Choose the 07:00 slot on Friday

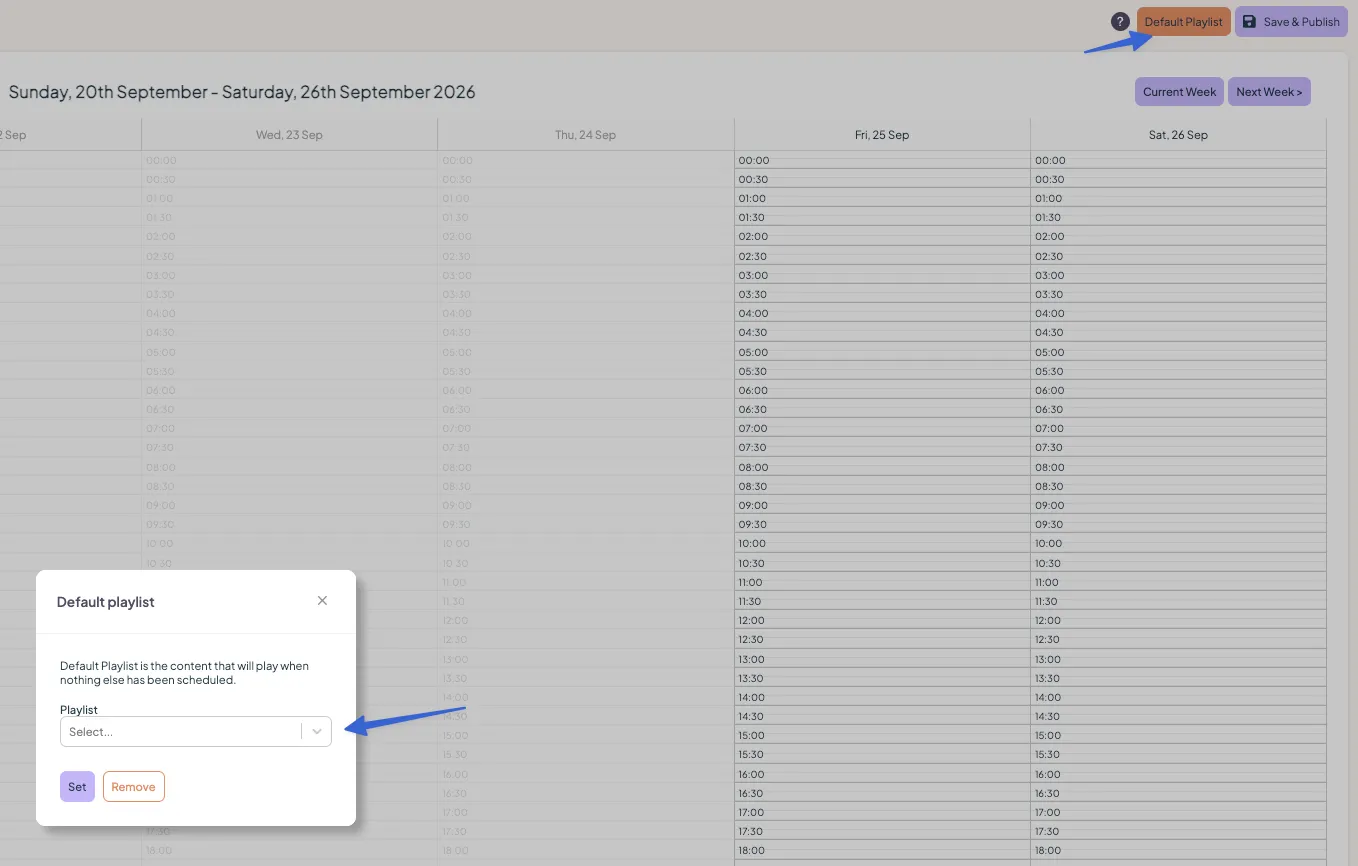(x=882, y=429)
